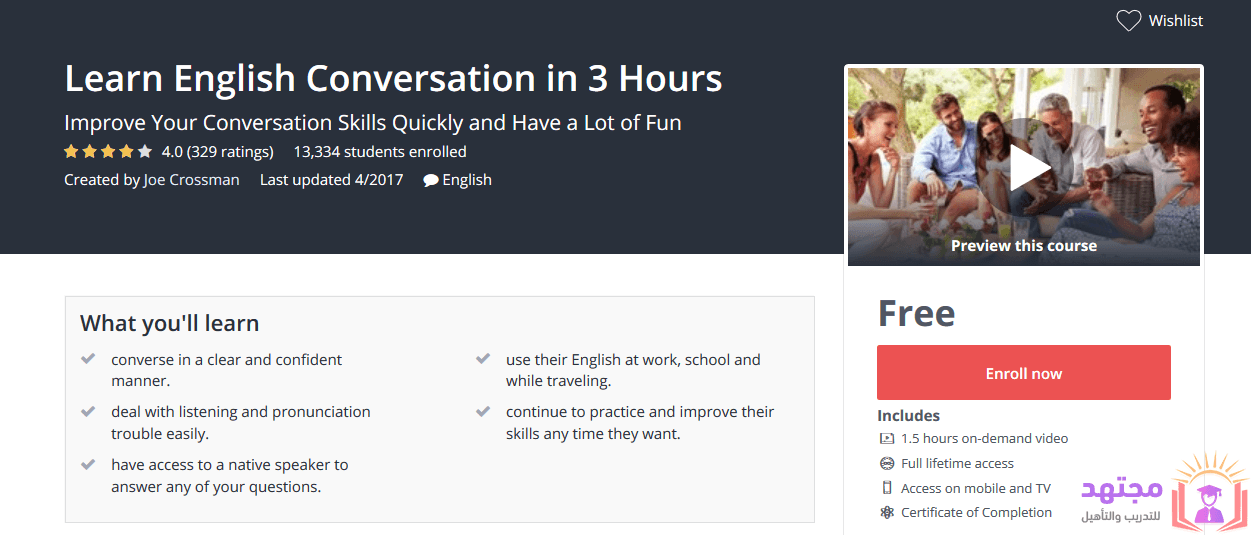
Task: Click the checkmark beside 'deal with listening'
Action: pos(88,411)
